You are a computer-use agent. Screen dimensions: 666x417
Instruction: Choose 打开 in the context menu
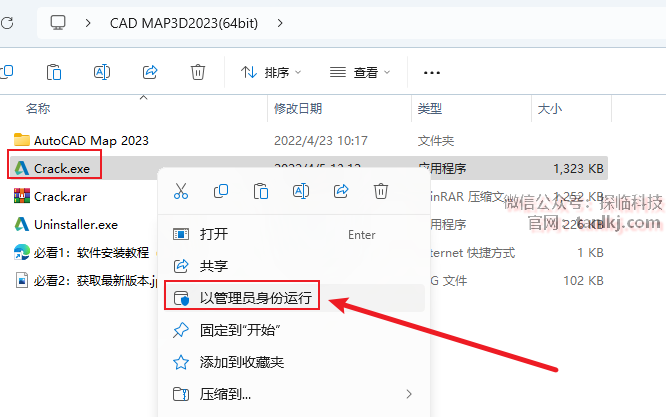tap(294, 234)
